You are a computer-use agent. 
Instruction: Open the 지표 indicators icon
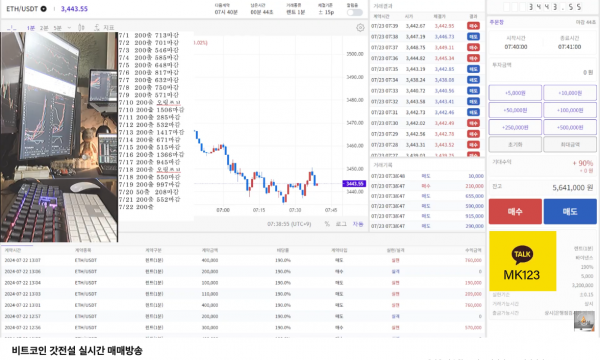(104, 28)
